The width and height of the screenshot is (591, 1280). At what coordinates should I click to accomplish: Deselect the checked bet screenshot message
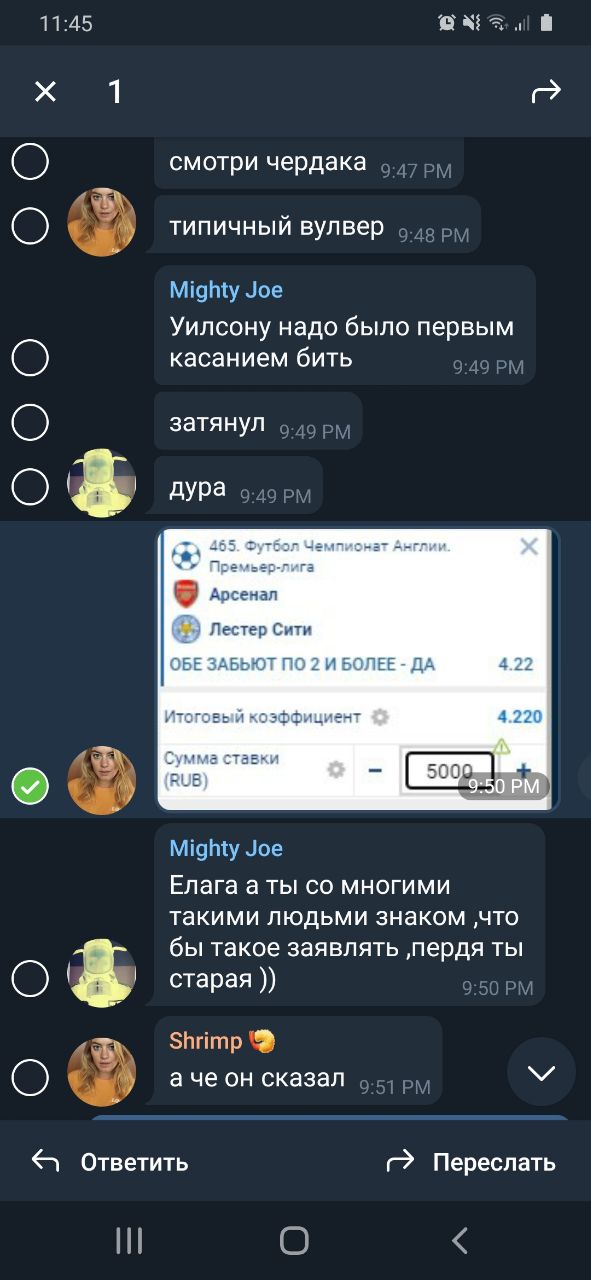[30, 787]
